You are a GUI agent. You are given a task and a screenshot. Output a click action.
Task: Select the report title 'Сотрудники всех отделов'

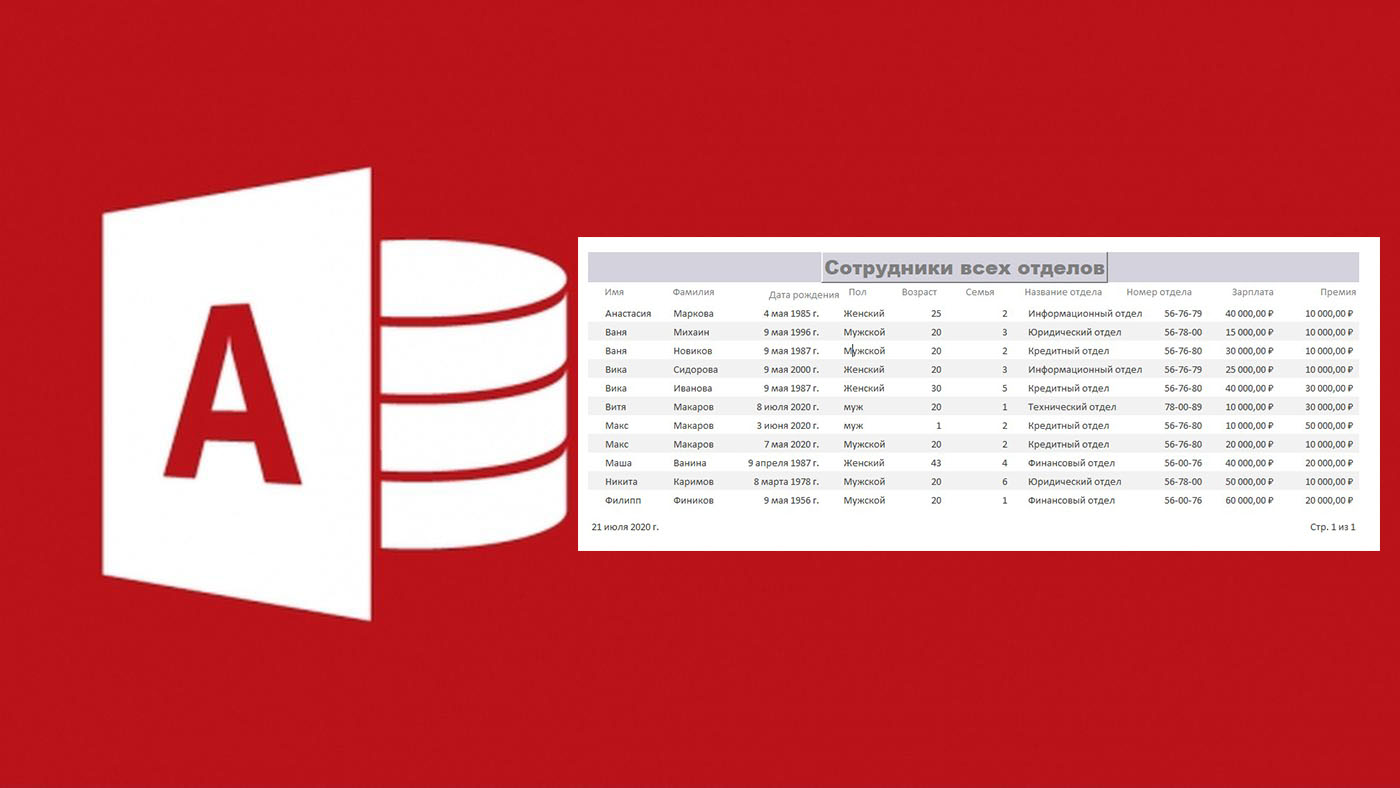pos(964,268)
